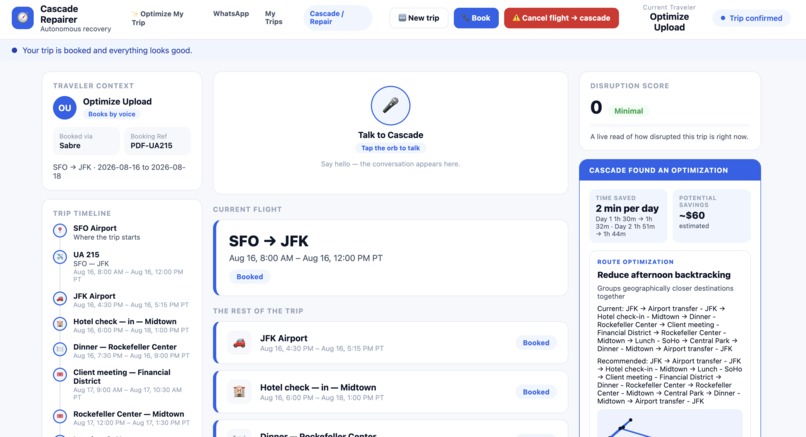Click the Cascade Repairer compass logo
This screenshot has height=437, width=806.
(23, 18)
